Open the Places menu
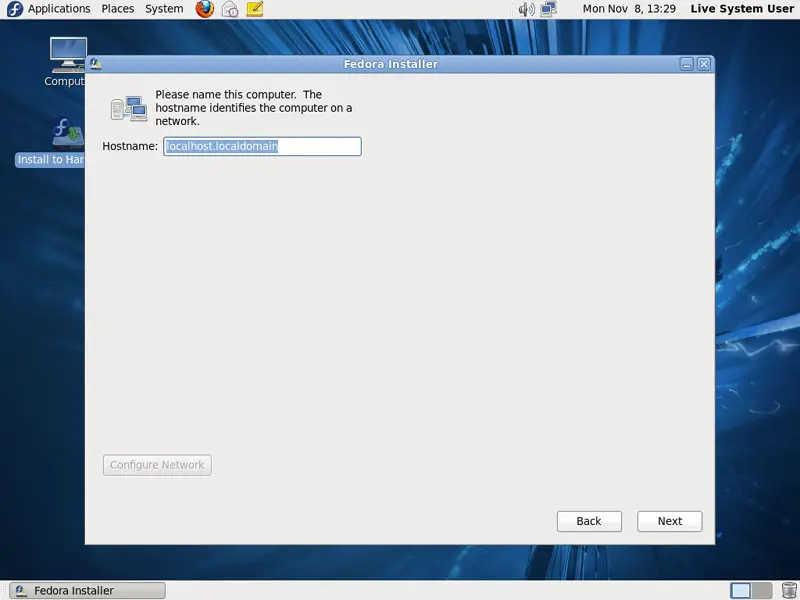Screen dimensions: 800x600 (117, 9)
